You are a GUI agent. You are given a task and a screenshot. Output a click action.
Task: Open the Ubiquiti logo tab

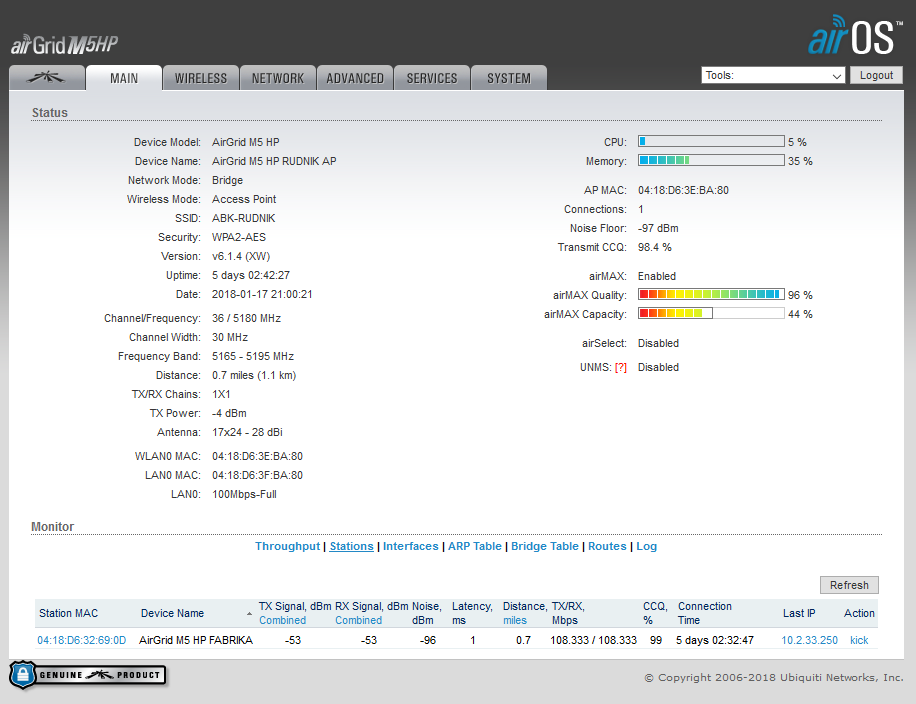46,78
